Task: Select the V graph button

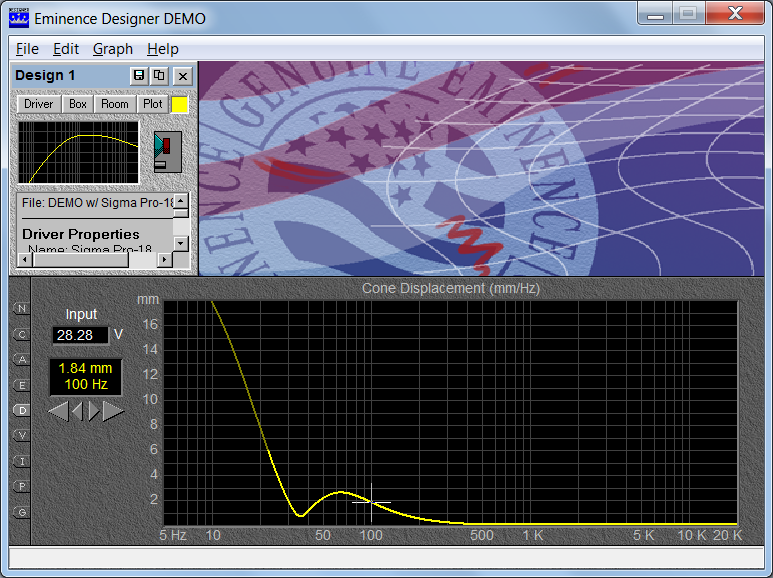Action: tap(22, 435)
